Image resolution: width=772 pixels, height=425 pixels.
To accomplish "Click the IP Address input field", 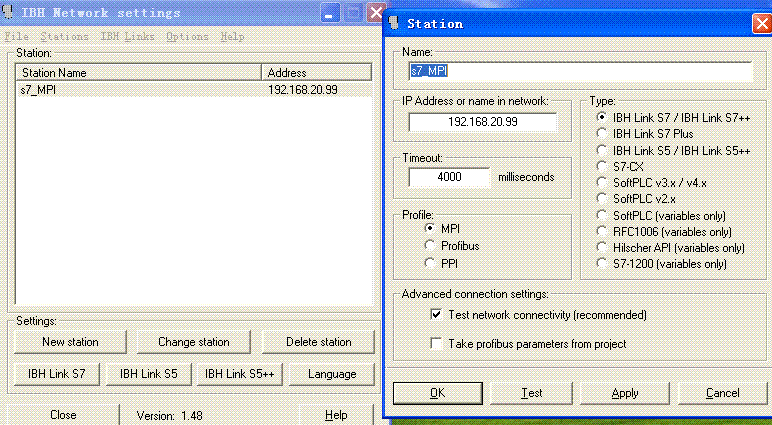I will tap(482, 122).
